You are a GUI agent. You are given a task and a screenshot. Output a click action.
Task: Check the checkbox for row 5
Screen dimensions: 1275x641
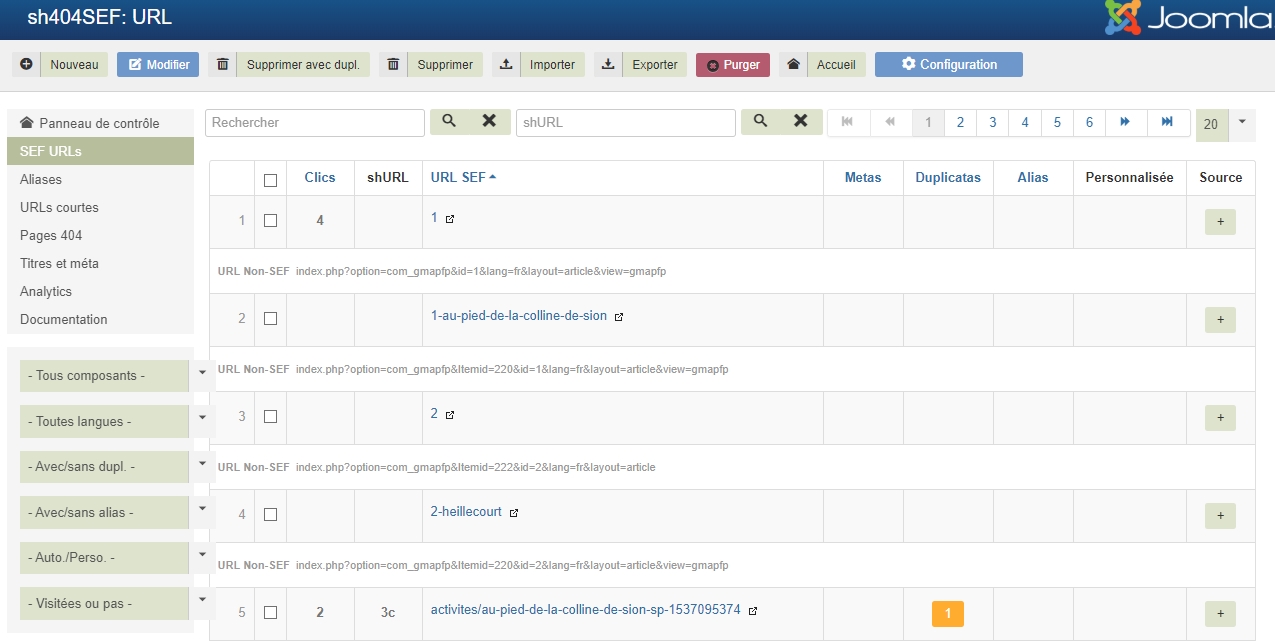tap(270, 612)
